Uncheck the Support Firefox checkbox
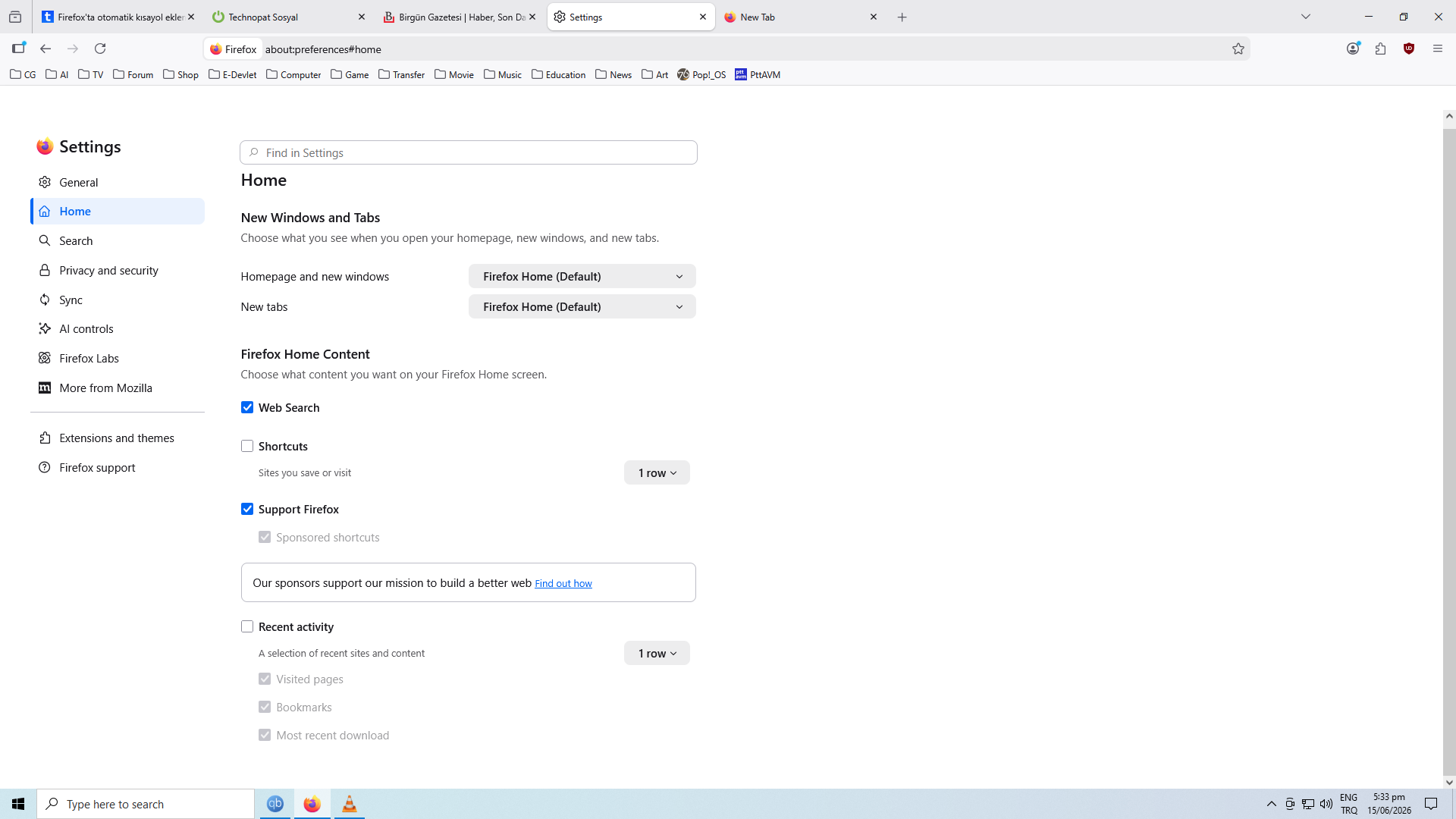1456x819 pixels. (x=247, y=509)
